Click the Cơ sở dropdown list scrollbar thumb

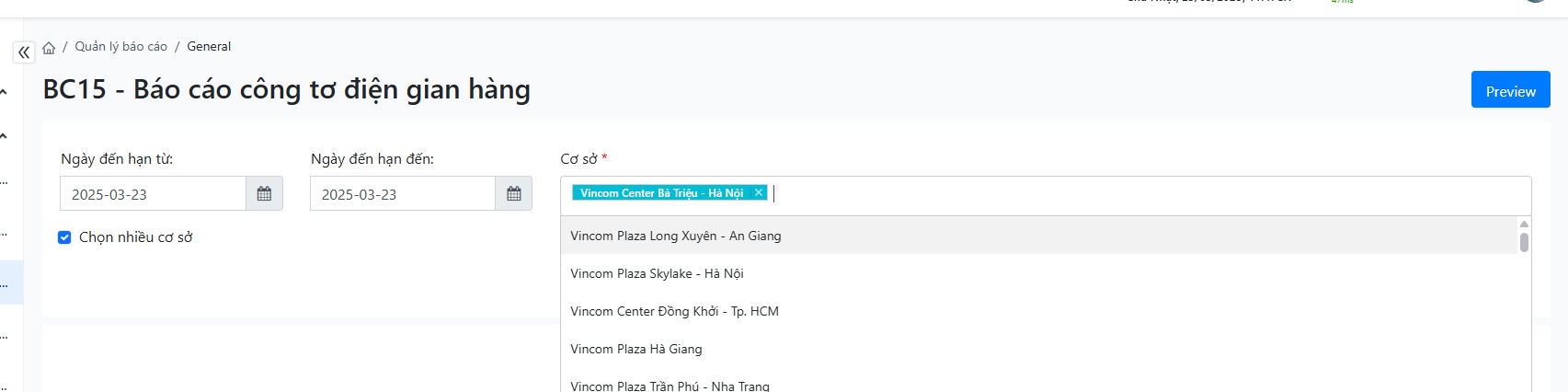[x=1524, y=242]
